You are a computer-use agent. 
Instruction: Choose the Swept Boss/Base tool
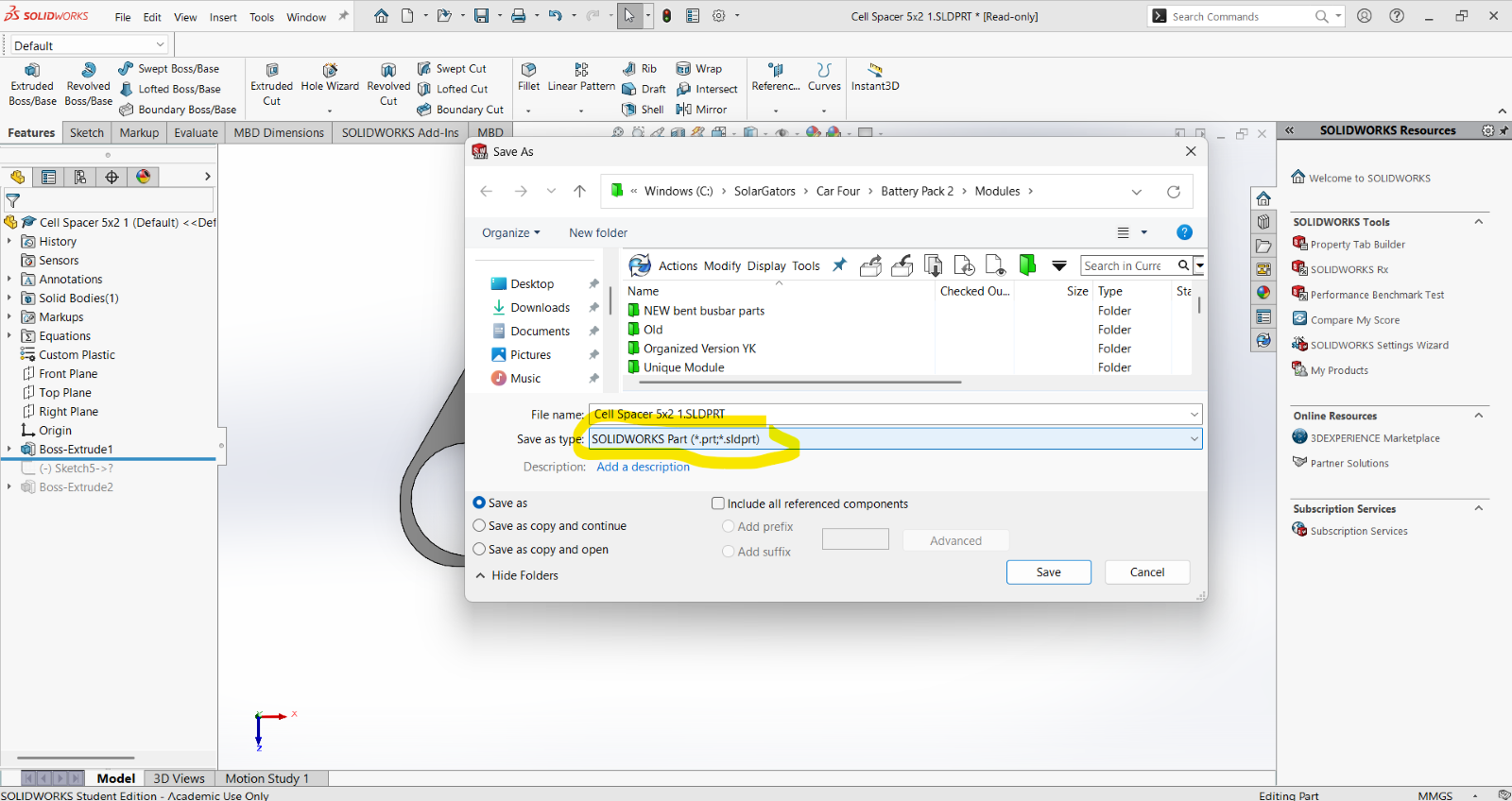click(x=169, y=69)
